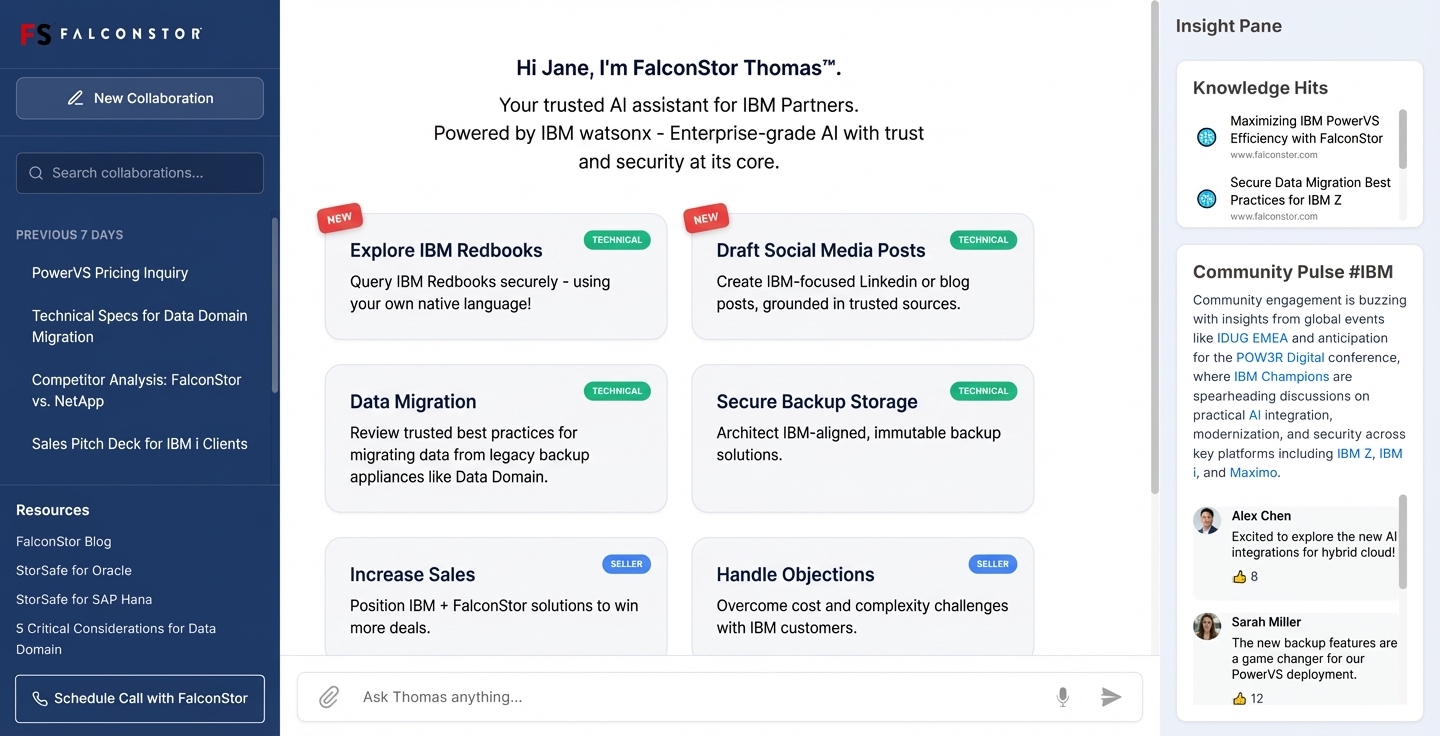Open the FalconStor Blog resource link
This screenshot has width=1440, height=736.
coord(64,542)
